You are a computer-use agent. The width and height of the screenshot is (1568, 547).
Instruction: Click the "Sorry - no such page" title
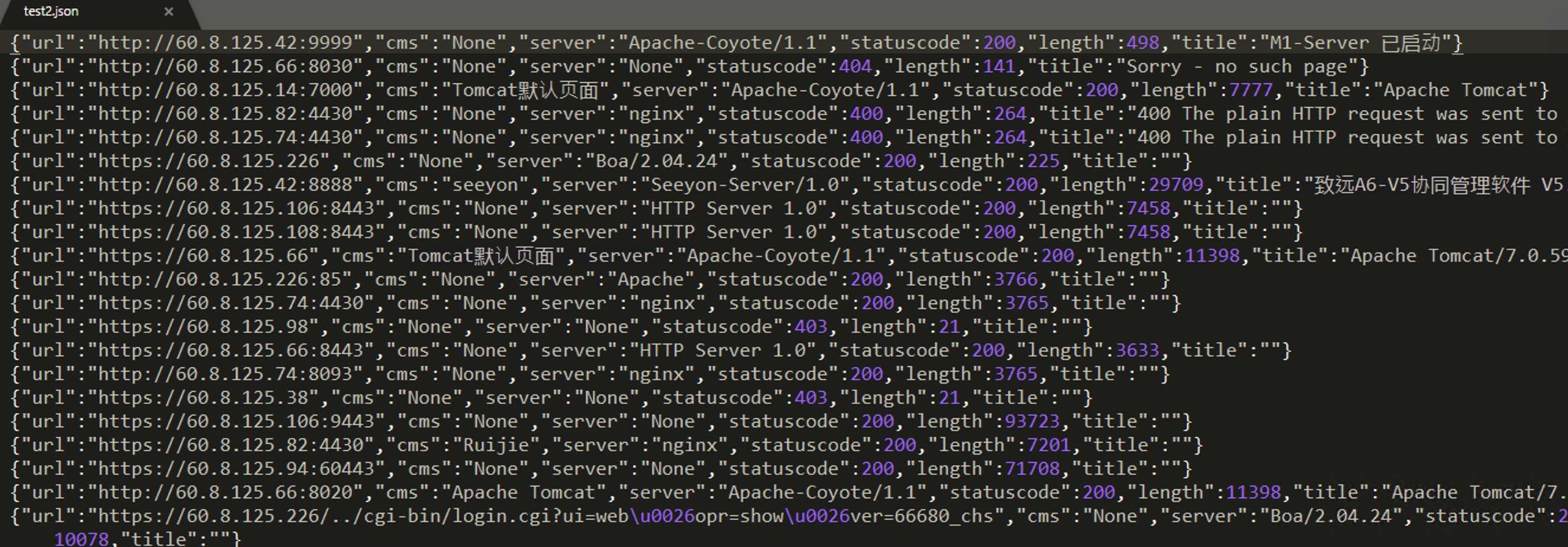[x=1237, y=66]
